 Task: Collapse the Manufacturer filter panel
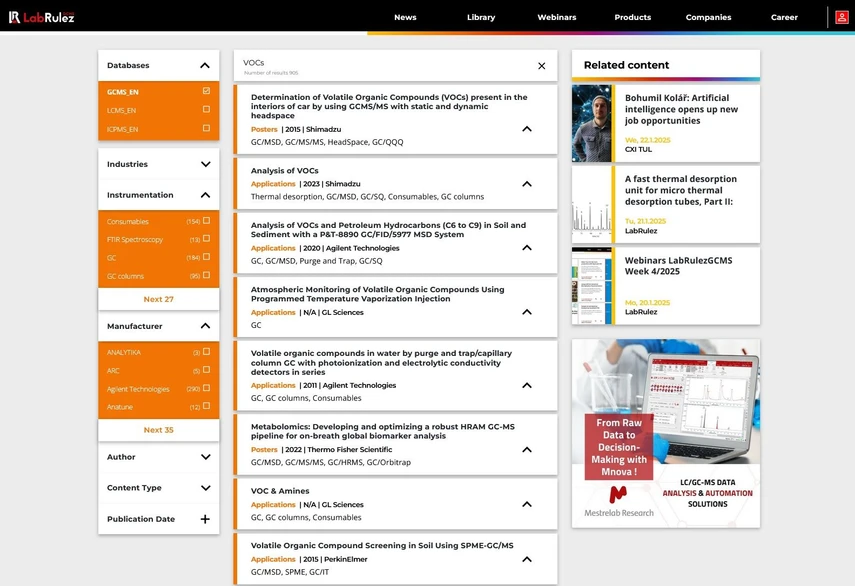(x=205, y=326)
